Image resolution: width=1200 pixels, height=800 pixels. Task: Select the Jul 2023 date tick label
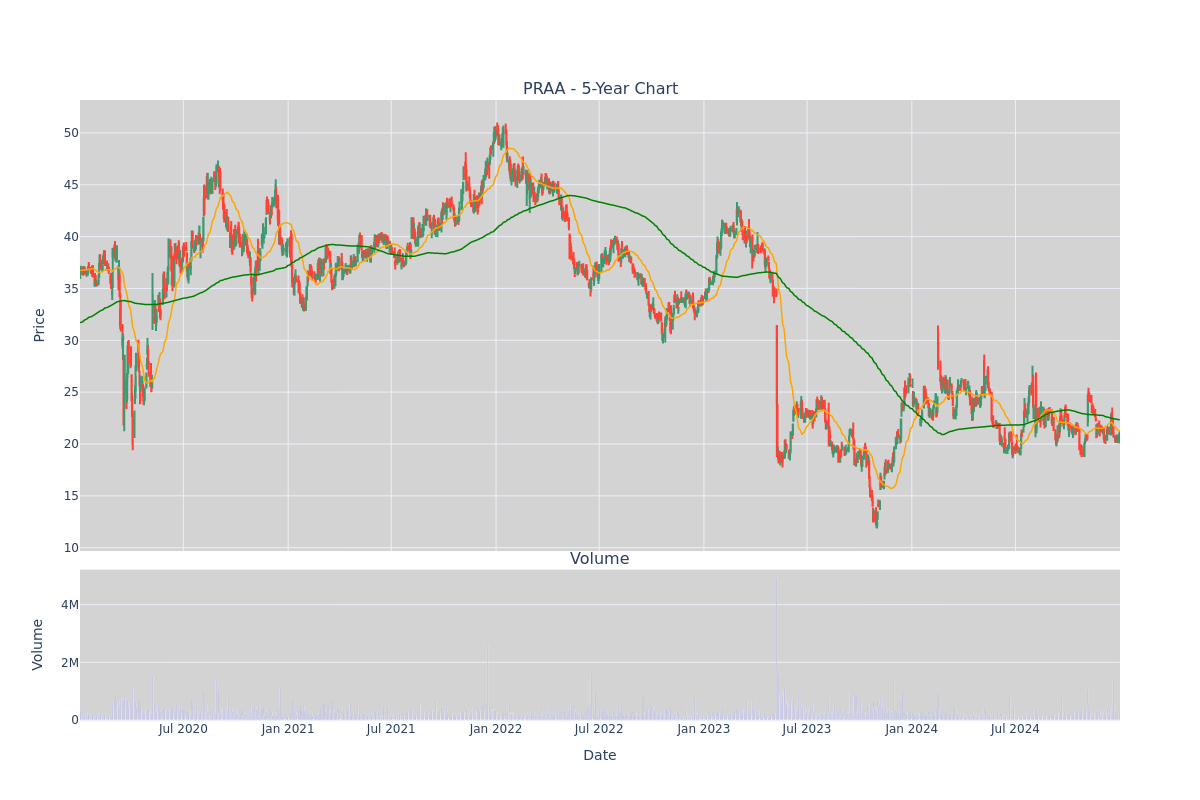tap(807, 729)
